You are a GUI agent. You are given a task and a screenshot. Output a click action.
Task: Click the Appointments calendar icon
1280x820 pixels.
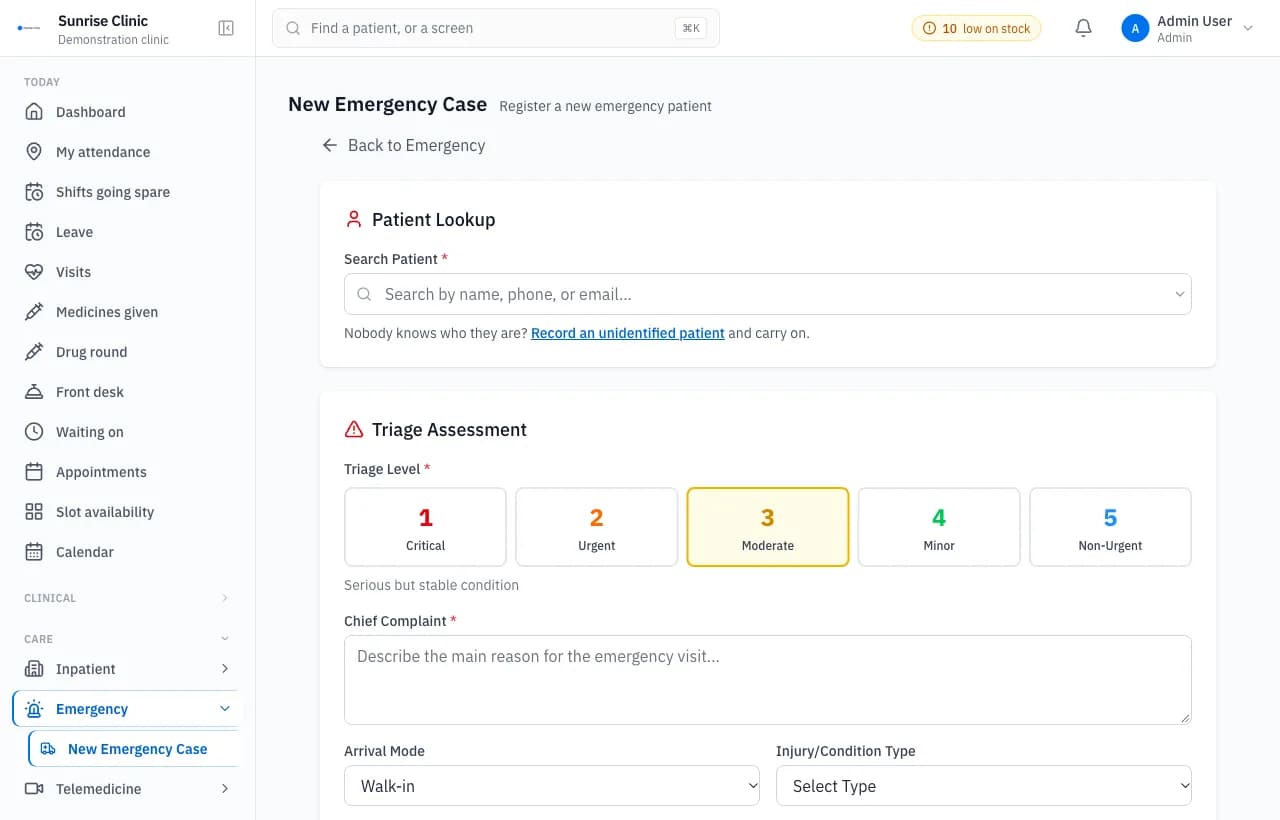[x=34, y=472]
